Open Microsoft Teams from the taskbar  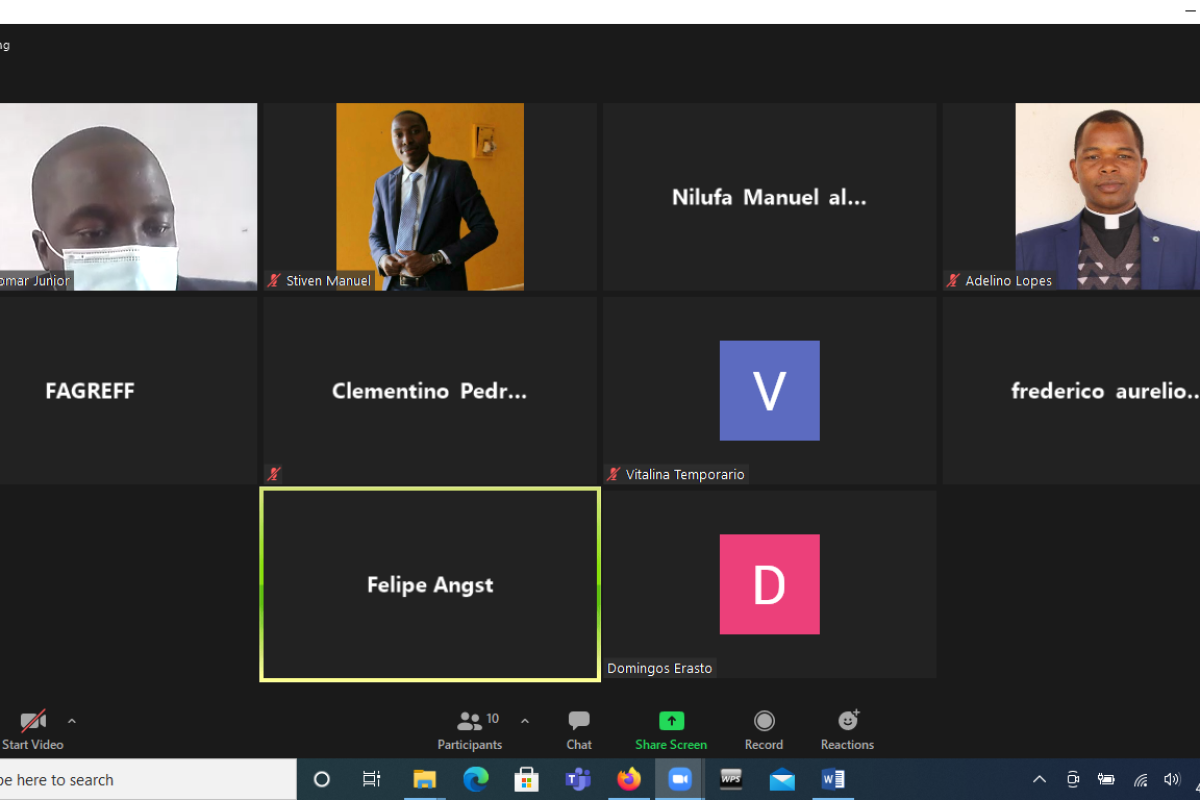(578, 779)
